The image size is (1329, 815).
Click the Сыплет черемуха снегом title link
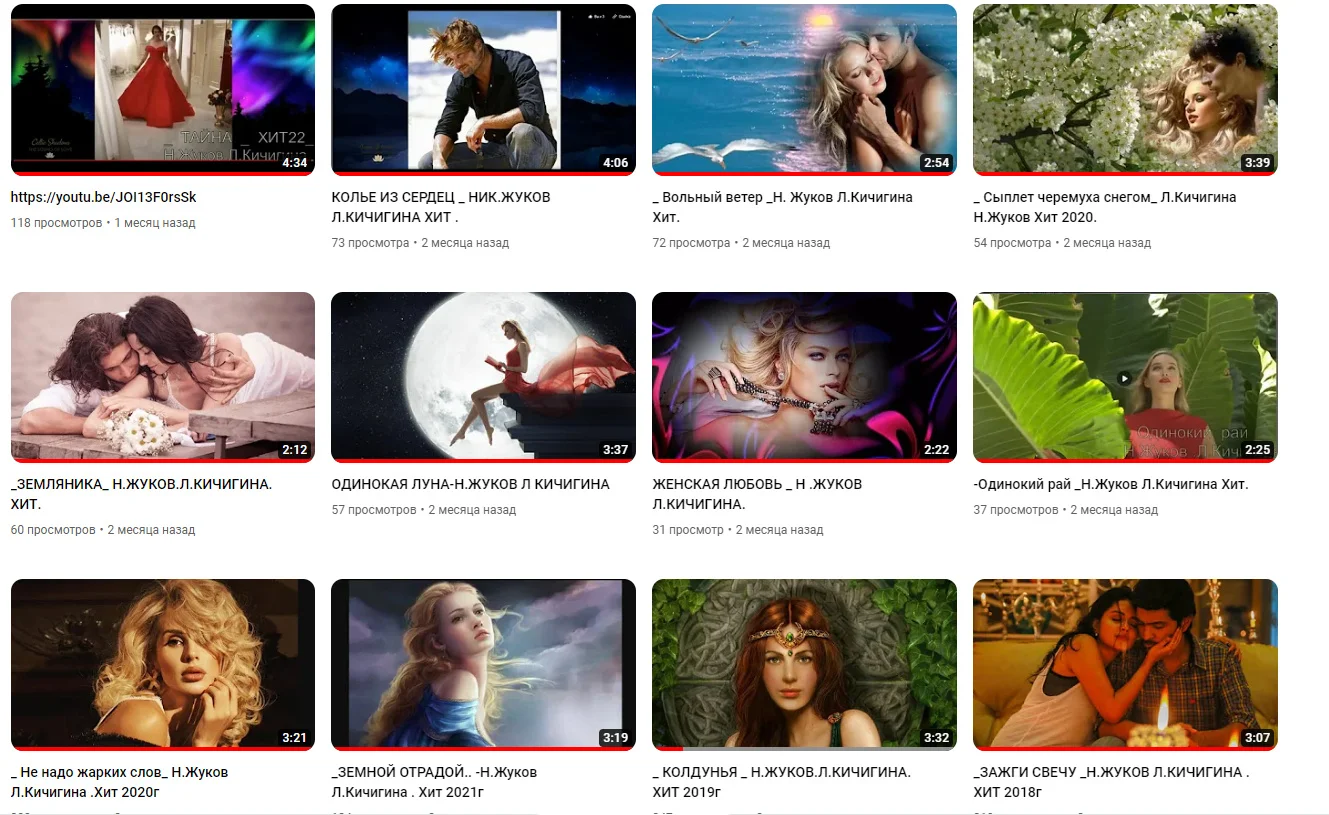[x=1105, y=207]
